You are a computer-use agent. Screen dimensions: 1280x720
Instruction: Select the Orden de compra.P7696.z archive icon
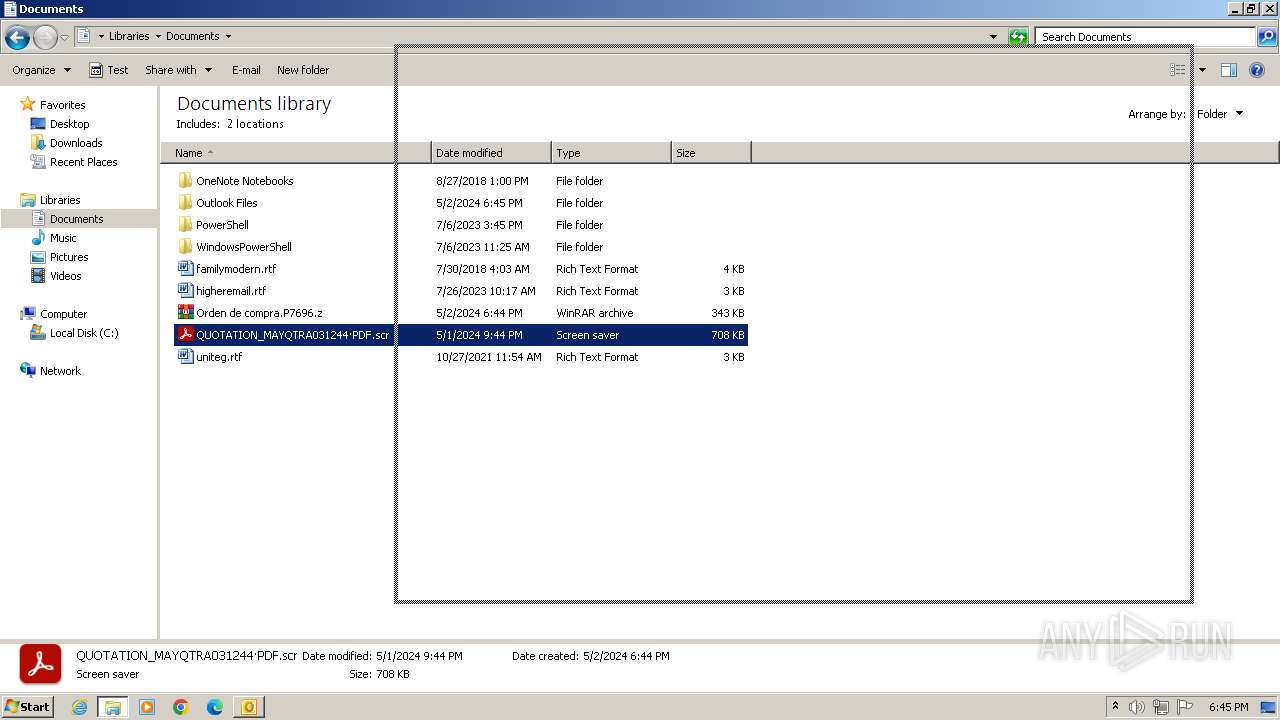coord(185,313)
